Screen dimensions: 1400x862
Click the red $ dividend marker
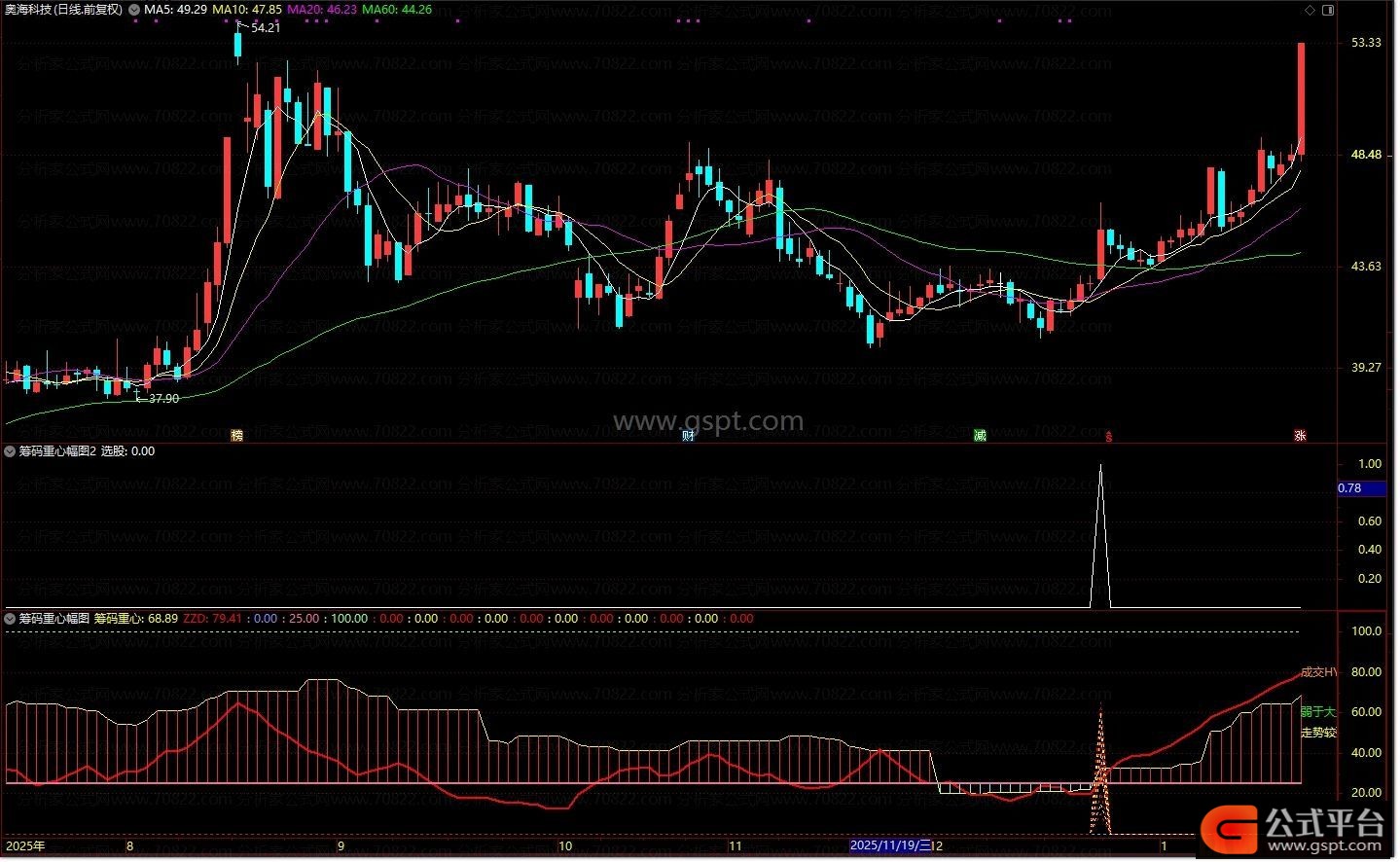(x=1108, y=436)
